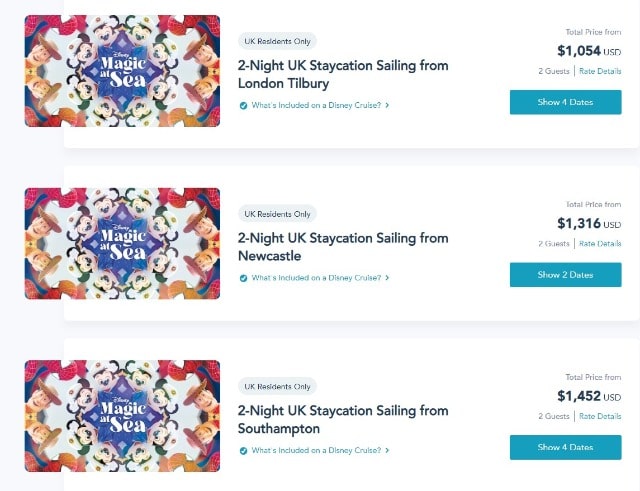This screenshot has width=640, height=491.
Task: Click checkmark icon in London Tilbury card
Action: [x=243, y=106]
